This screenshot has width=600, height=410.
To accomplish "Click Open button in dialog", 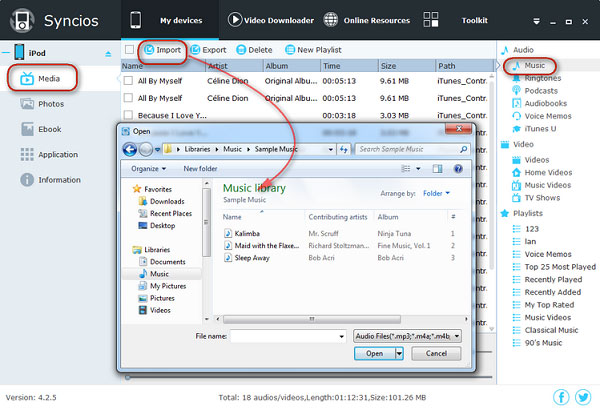I will coord(375,353).
